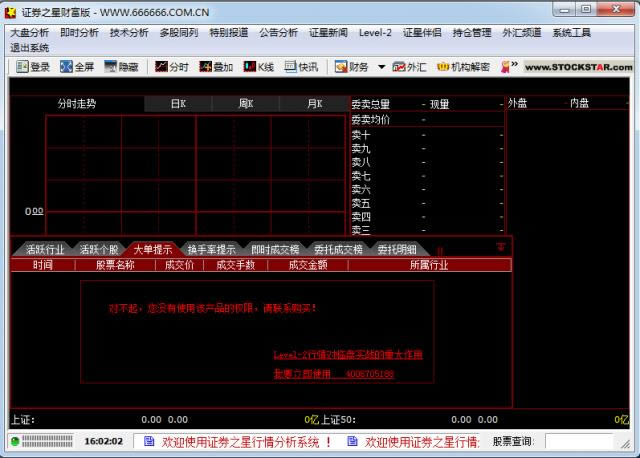Select the 换手率提示 tab

click(211, 250)
